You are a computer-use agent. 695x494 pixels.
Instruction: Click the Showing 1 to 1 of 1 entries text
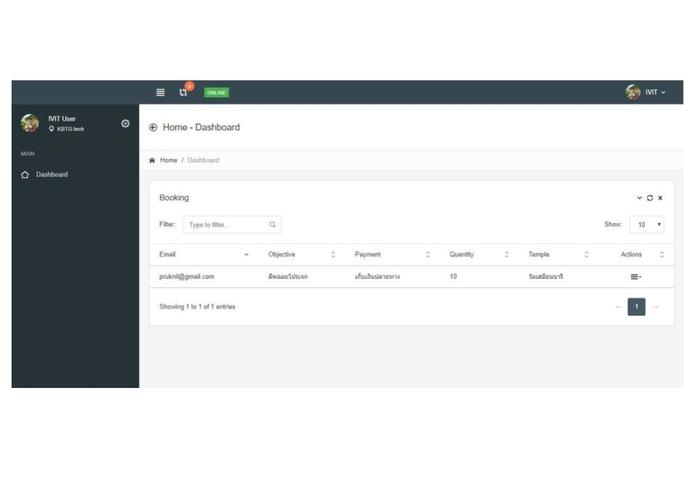coord(197,307)
